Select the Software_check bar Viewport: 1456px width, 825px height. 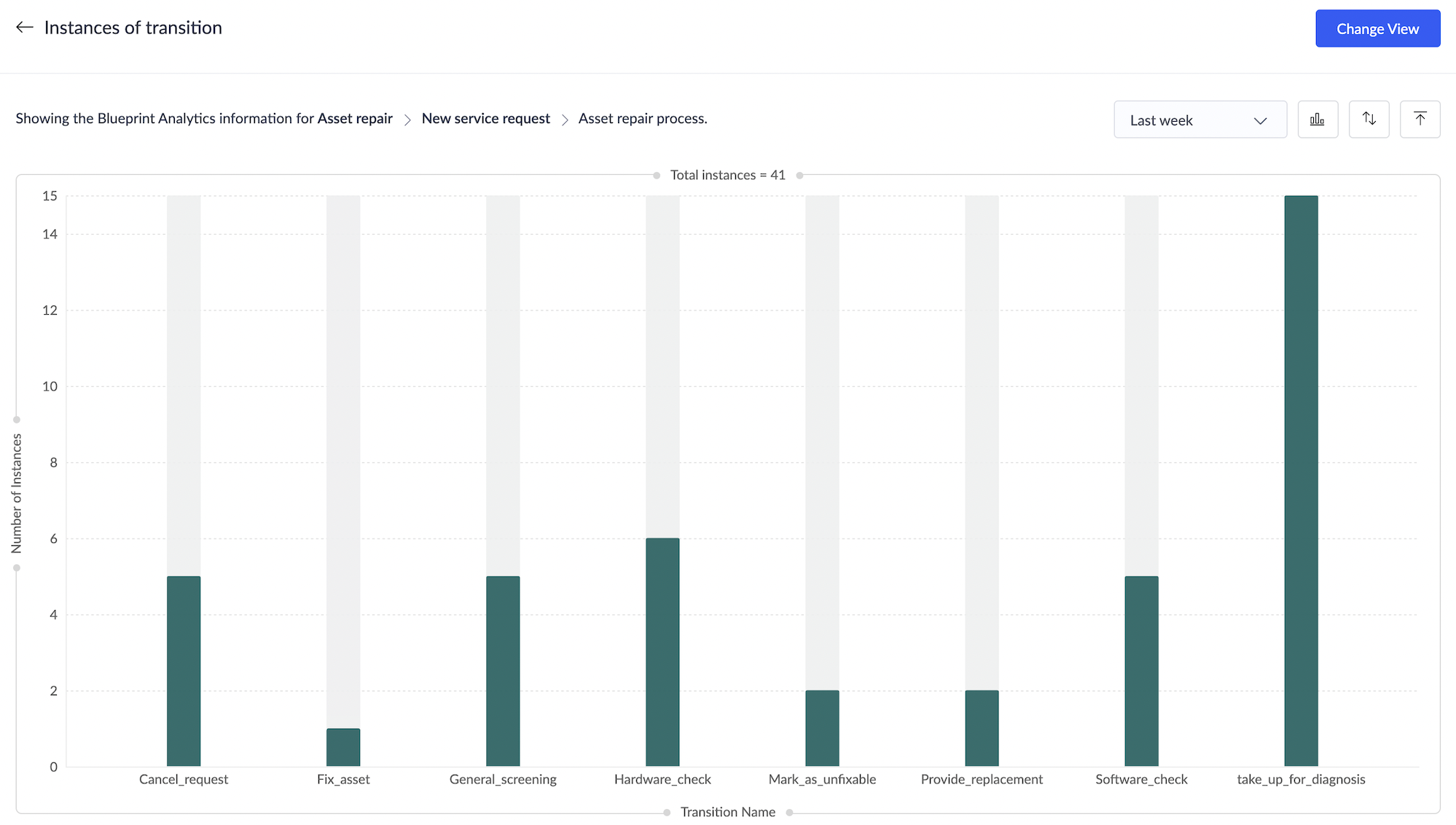click(1141, 670)
